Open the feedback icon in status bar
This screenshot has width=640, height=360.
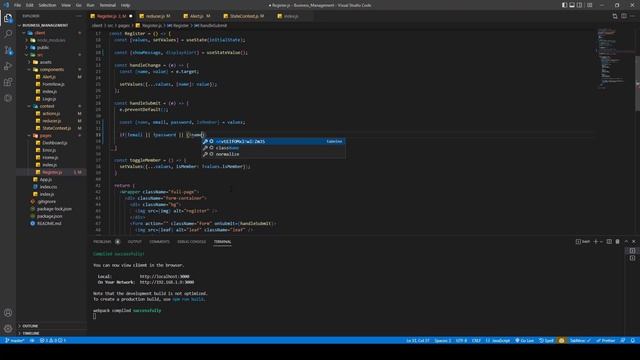(x=623, y=340)
